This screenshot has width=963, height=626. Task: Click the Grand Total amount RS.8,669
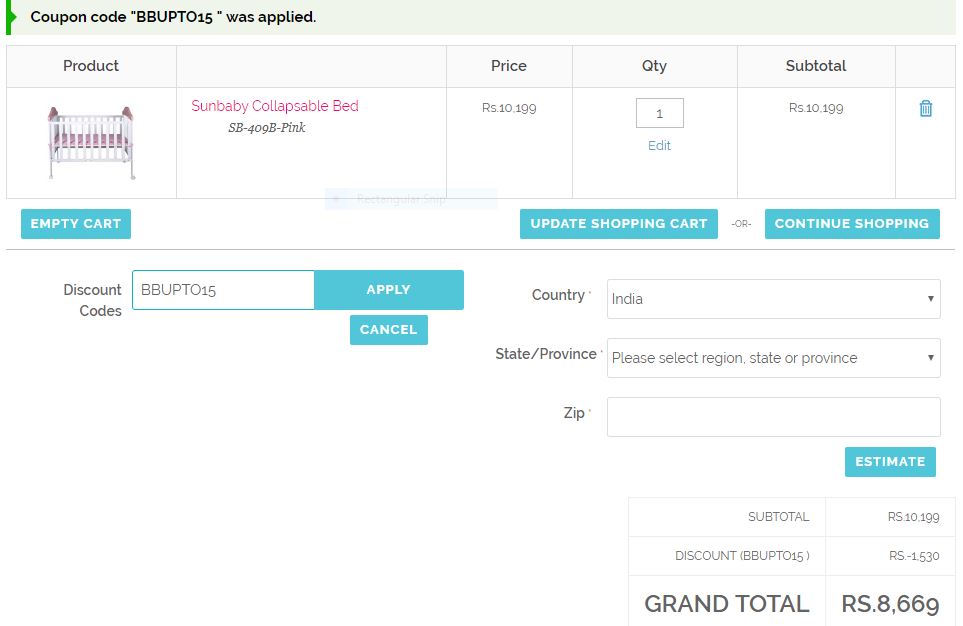[x=889, y=604]
